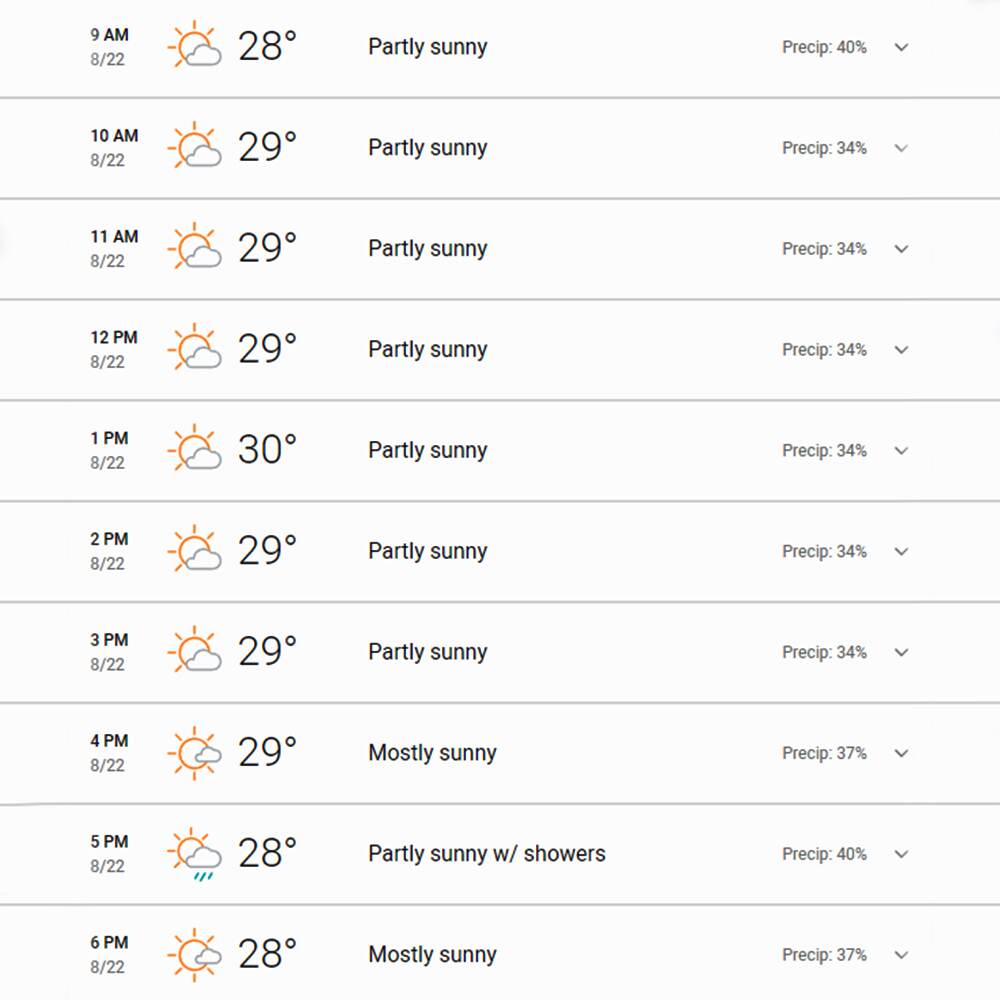1000x1000 pixels.
Task: Click 'Partly sunny w/ showers' description
Action: coord(487,854)
